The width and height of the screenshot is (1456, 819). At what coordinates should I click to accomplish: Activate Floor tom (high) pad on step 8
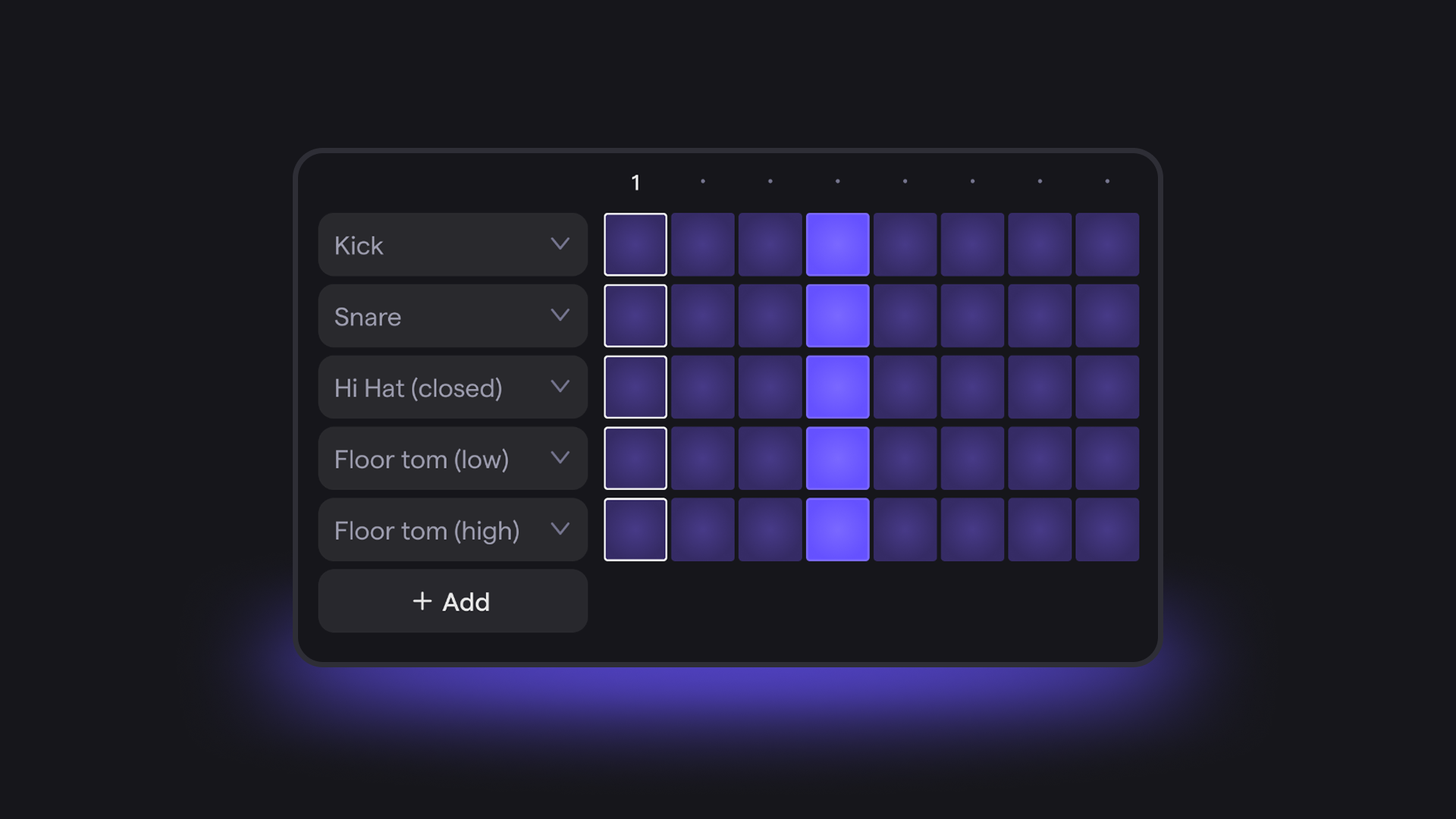click(x=1107, y=530)
